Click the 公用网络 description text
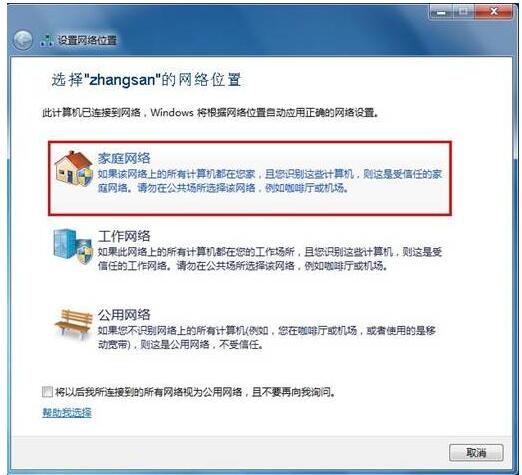This screenshot has height=475, width=522. (x=266, y=337)
